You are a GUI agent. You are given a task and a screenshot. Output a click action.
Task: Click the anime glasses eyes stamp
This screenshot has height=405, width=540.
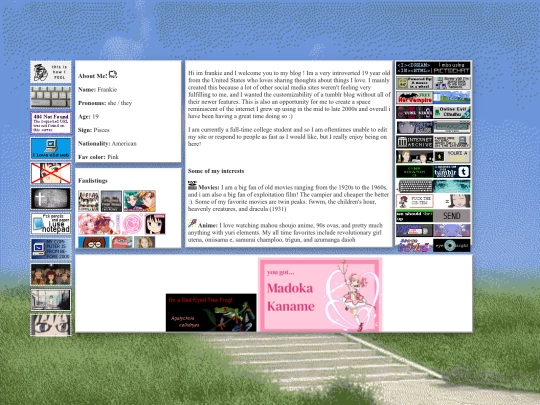pos(51,325)
